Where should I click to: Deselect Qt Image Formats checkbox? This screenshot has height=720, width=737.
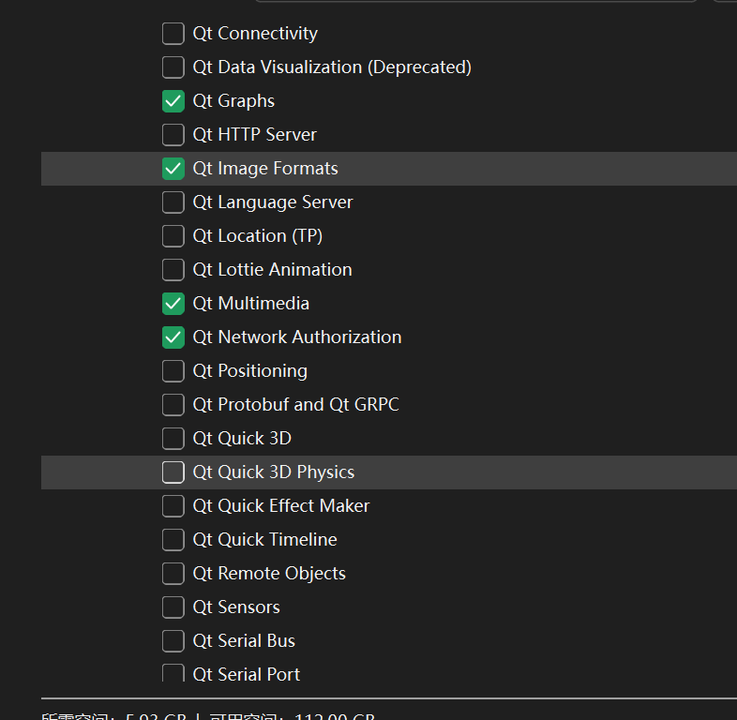[x=173, y=168]
